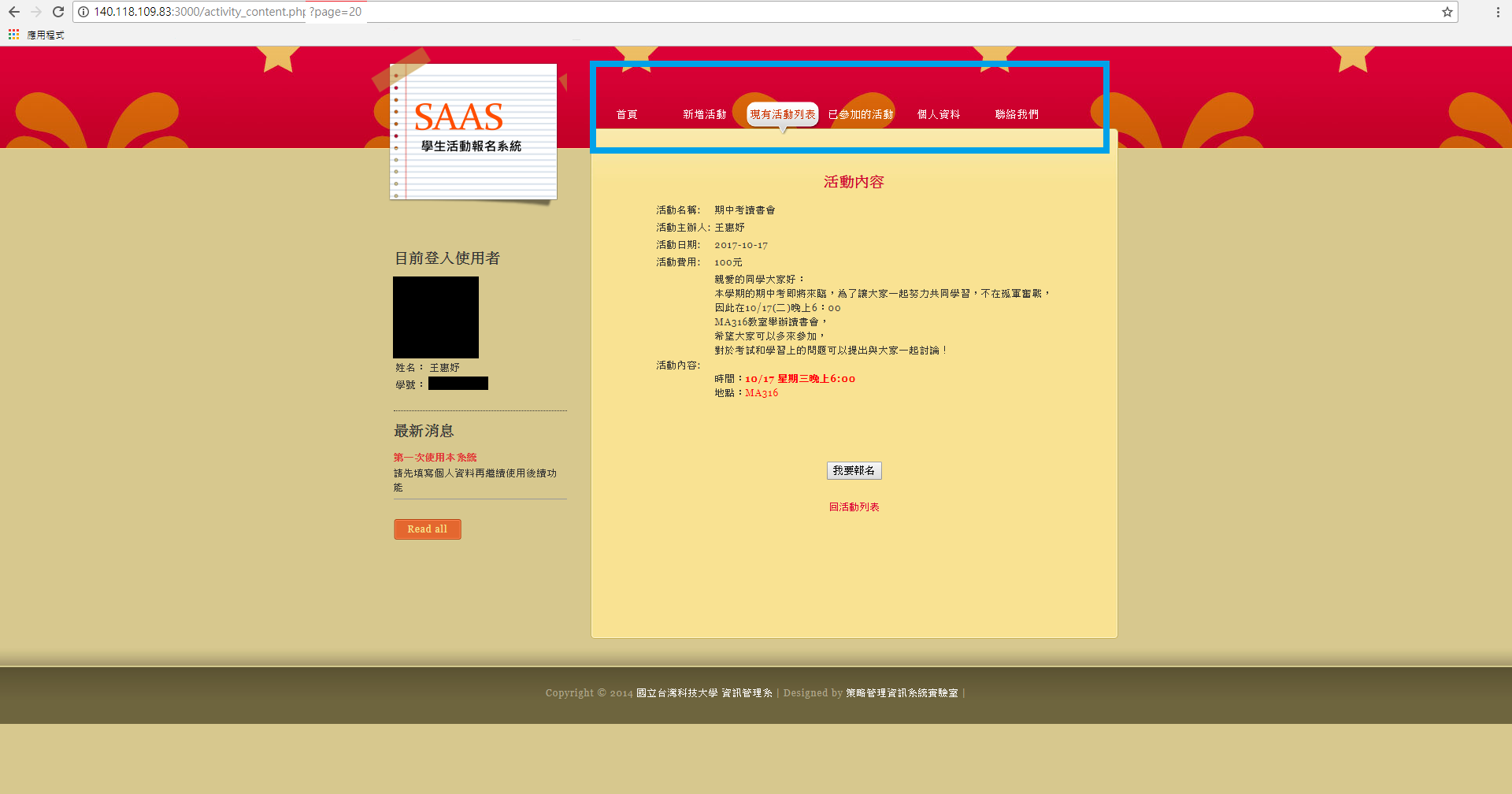Click the 活動內容 heading
The width and height of the screenshot is (1512, 794).
point(854,182)
